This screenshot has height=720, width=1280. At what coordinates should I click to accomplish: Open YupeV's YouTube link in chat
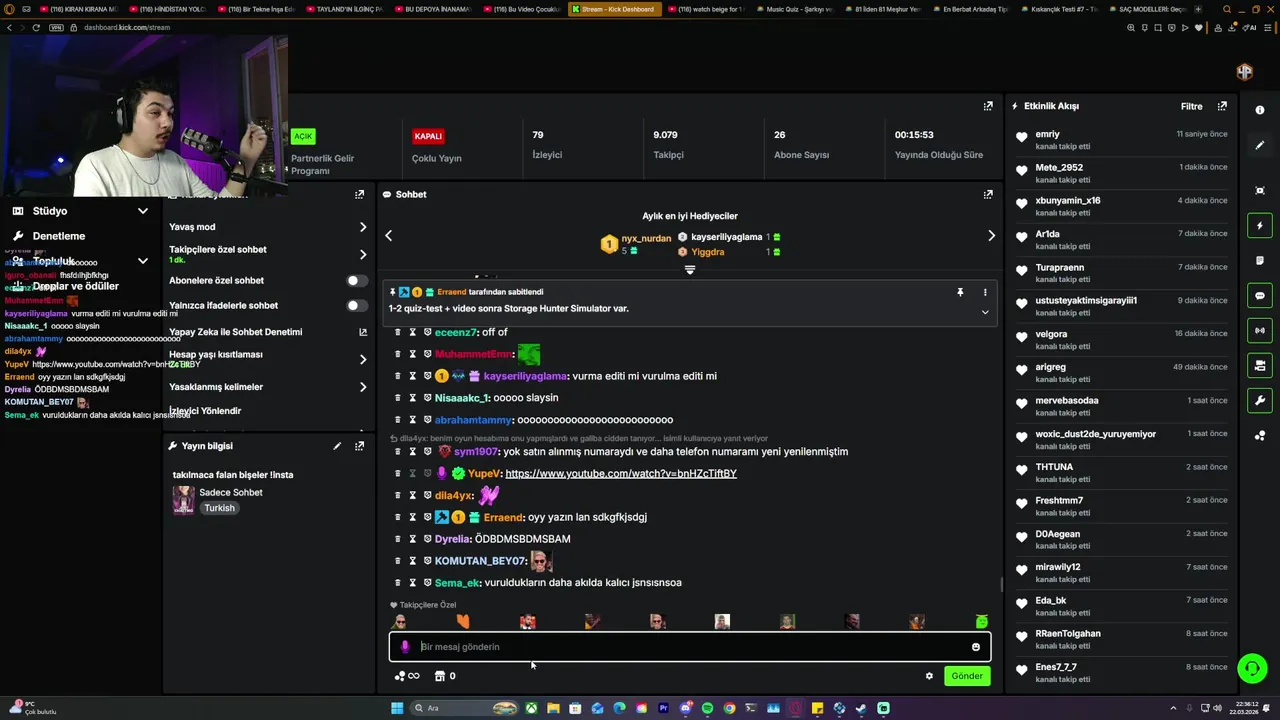click(621, 474)
